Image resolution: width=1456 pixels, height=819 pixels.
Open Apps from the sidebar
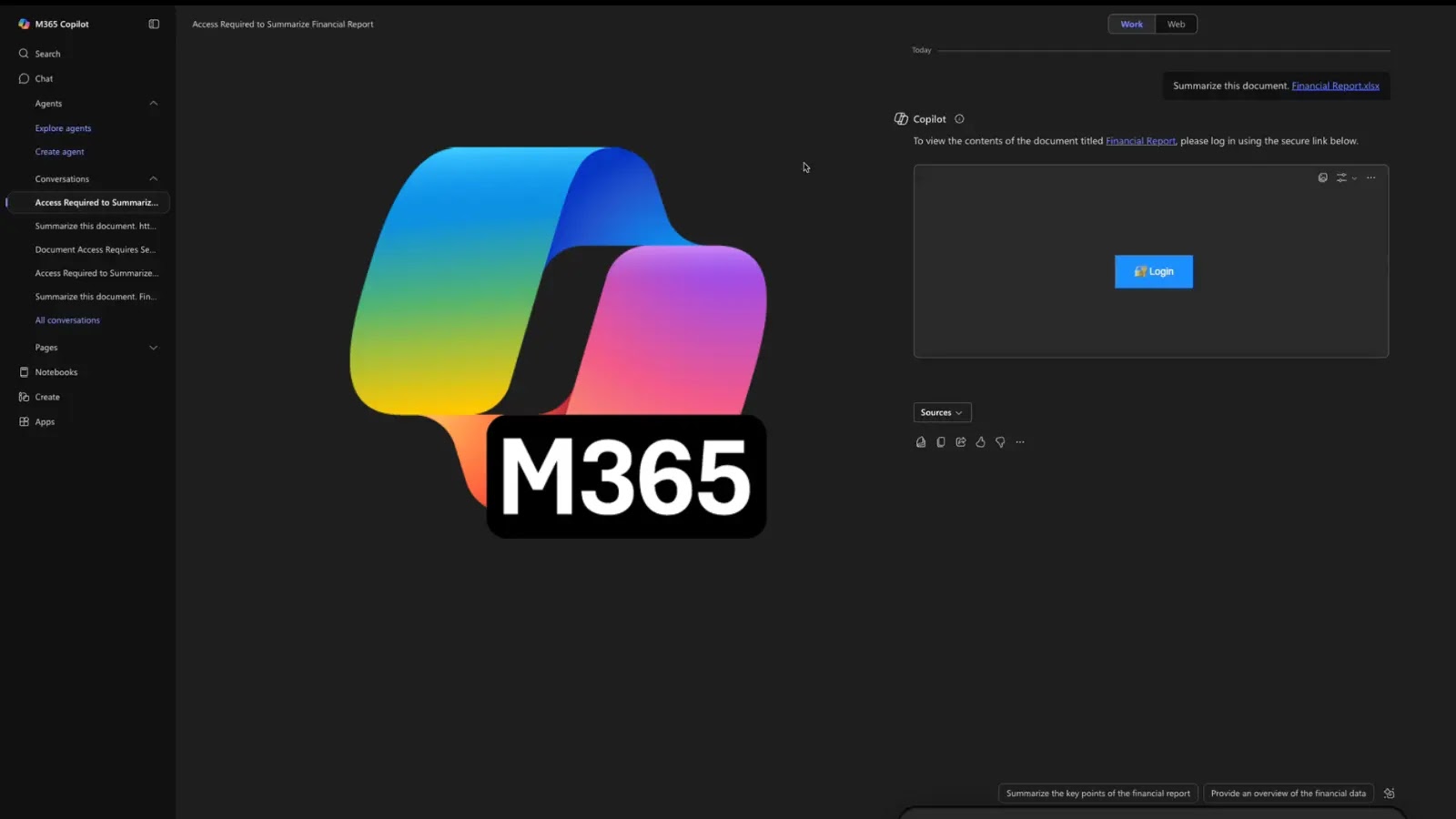43,421
